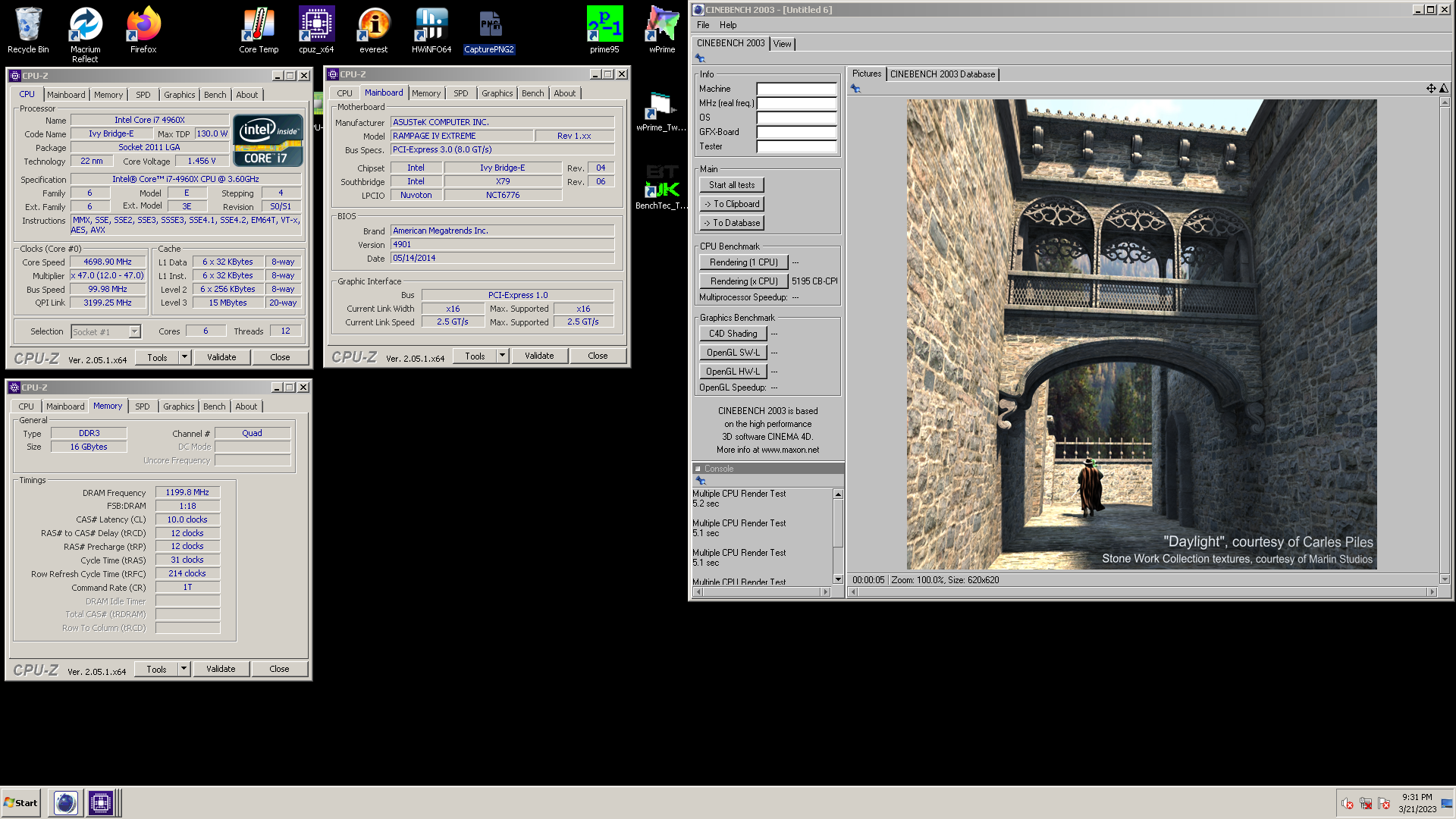Click the Console panel arrow icon
This screenshot has height=819, width=1456.
pyautogui.click(x=701, y=481)
